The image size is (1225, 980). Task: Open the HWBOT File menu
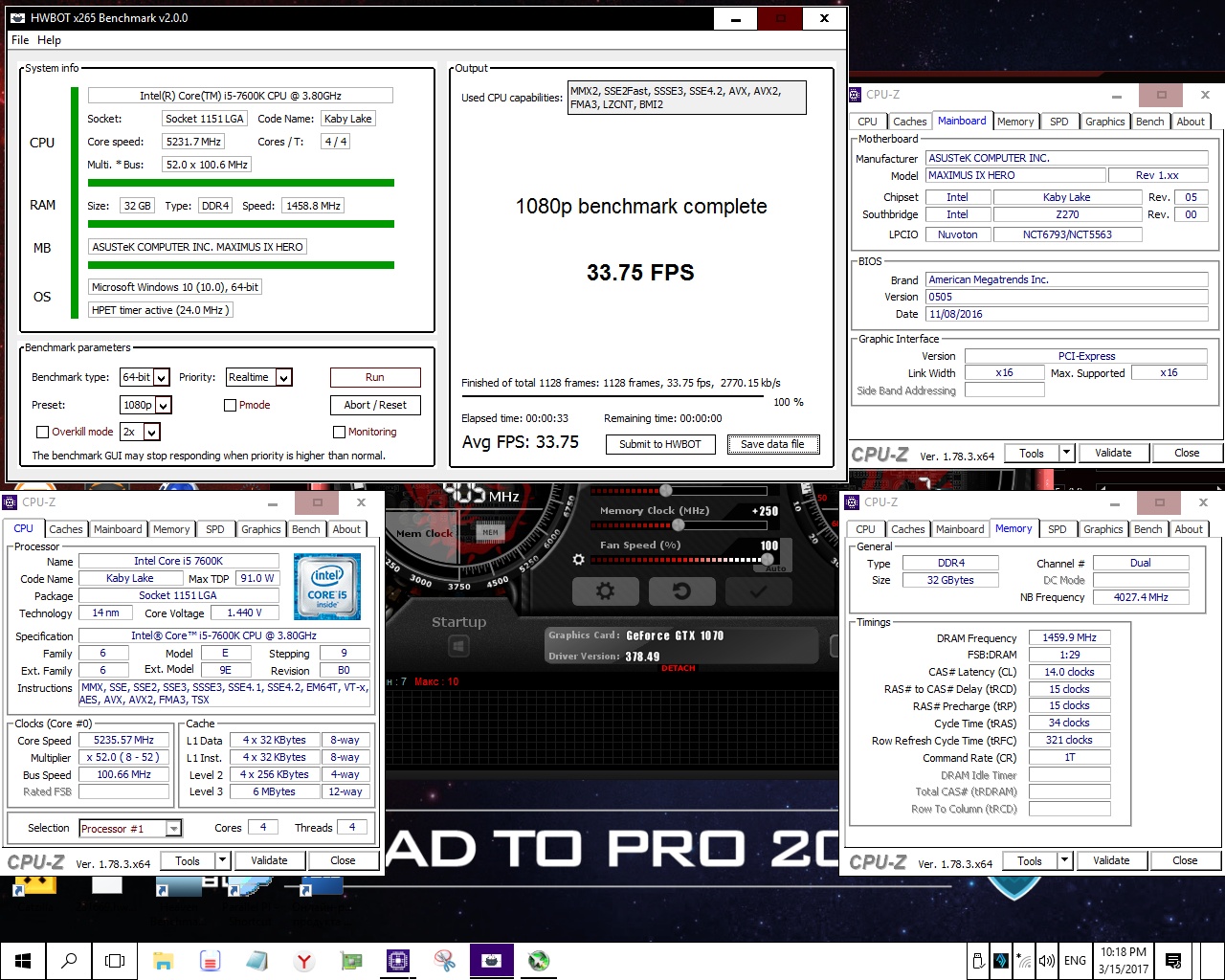tap(20, 40)
